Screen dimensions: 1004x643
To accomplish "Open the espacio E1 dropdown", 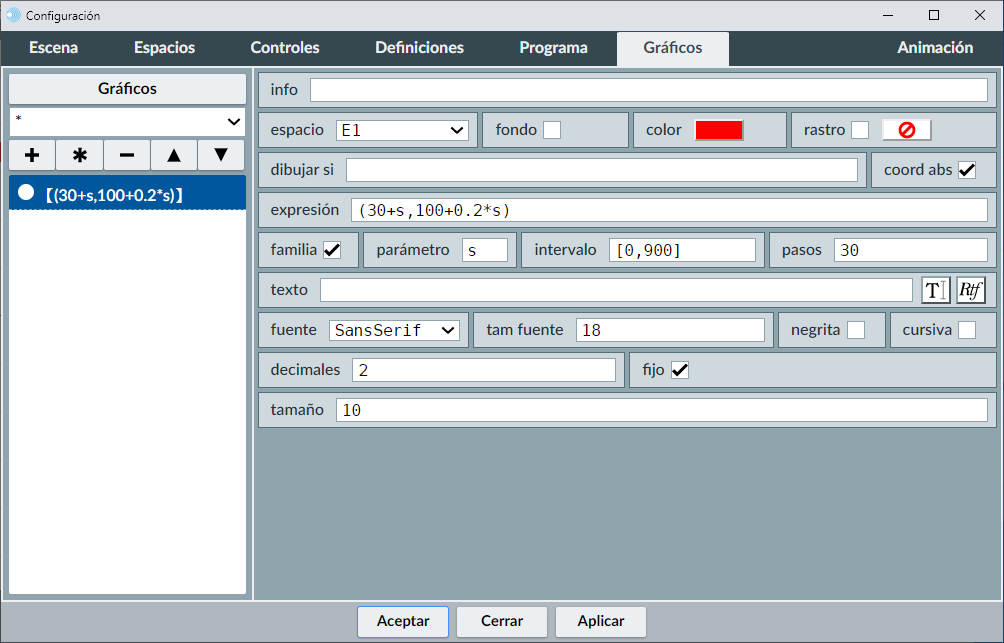I will 402,130.
